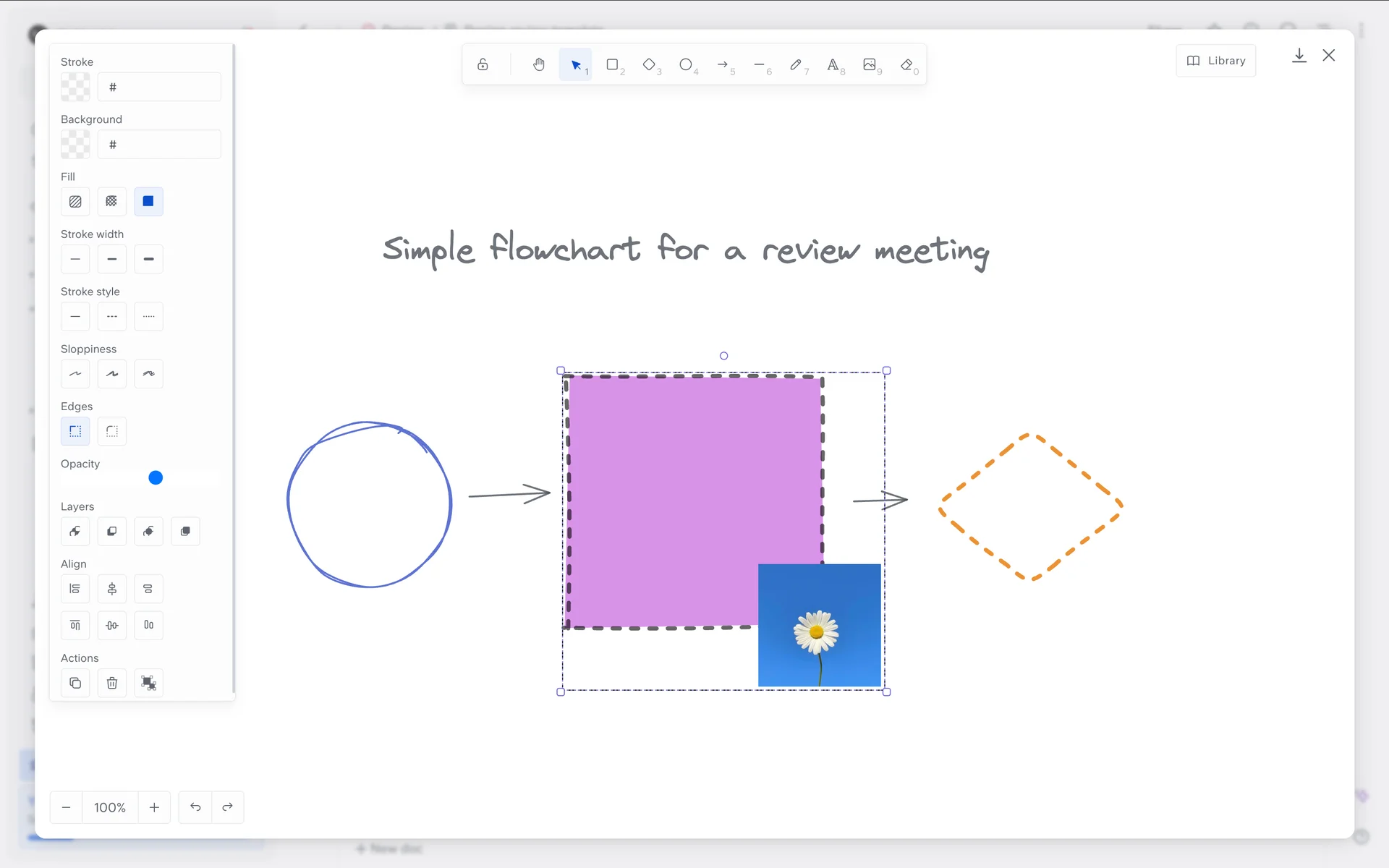Click the Opacity slider handle
The height and width of the screenshot is (868, 1389).
pos(156,478)
